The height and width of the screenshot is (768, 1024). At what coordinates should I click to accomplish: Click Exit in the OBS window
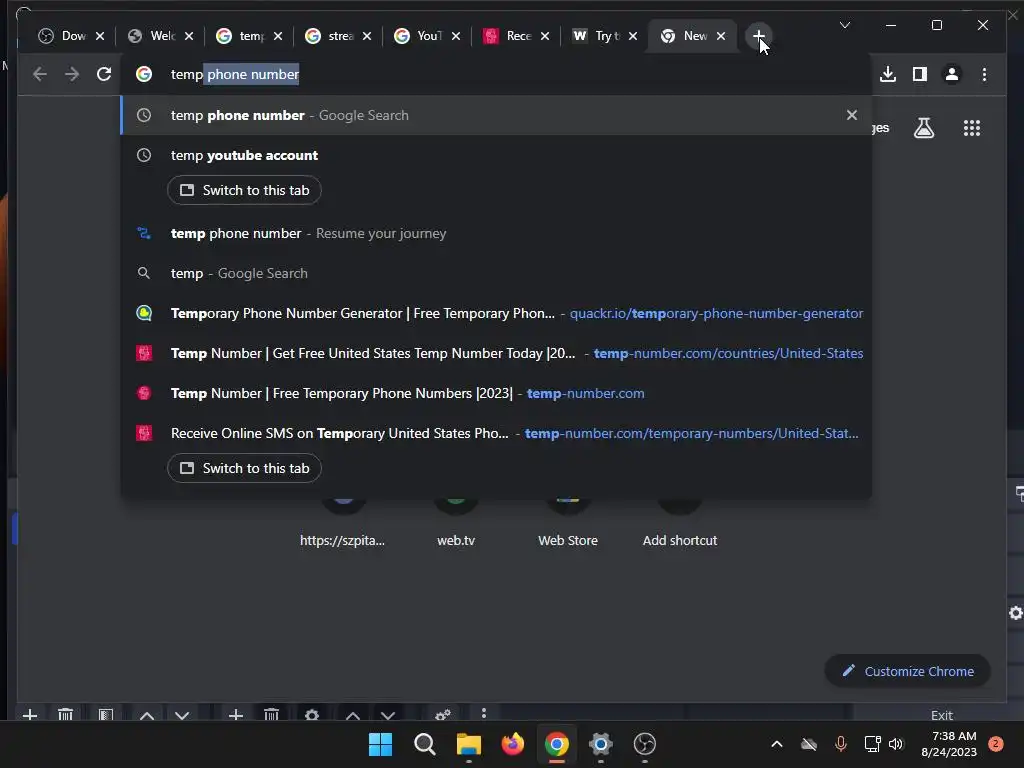941,715
